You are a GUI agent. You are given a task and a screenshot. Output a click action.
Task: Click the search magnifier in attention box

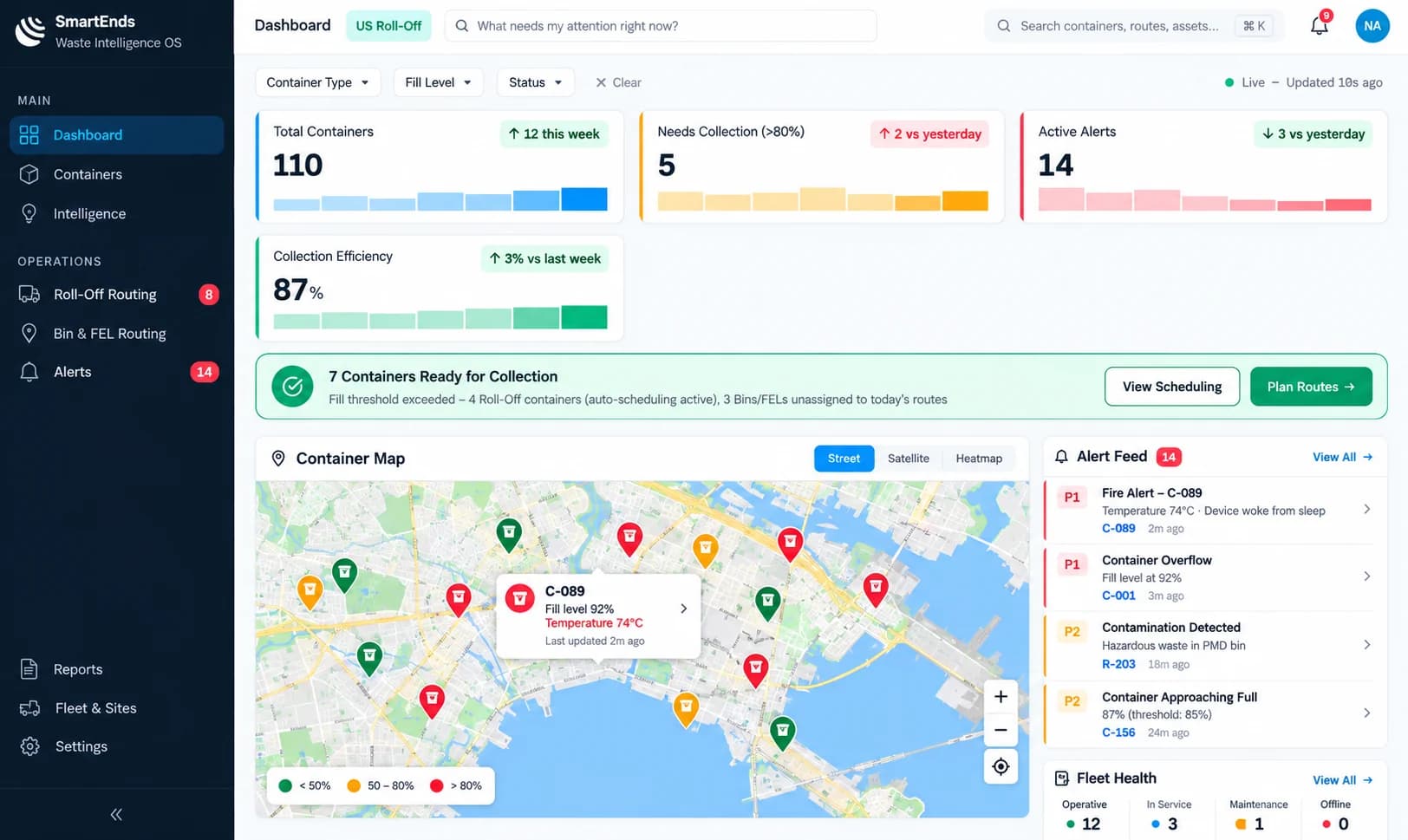[462, 26]
